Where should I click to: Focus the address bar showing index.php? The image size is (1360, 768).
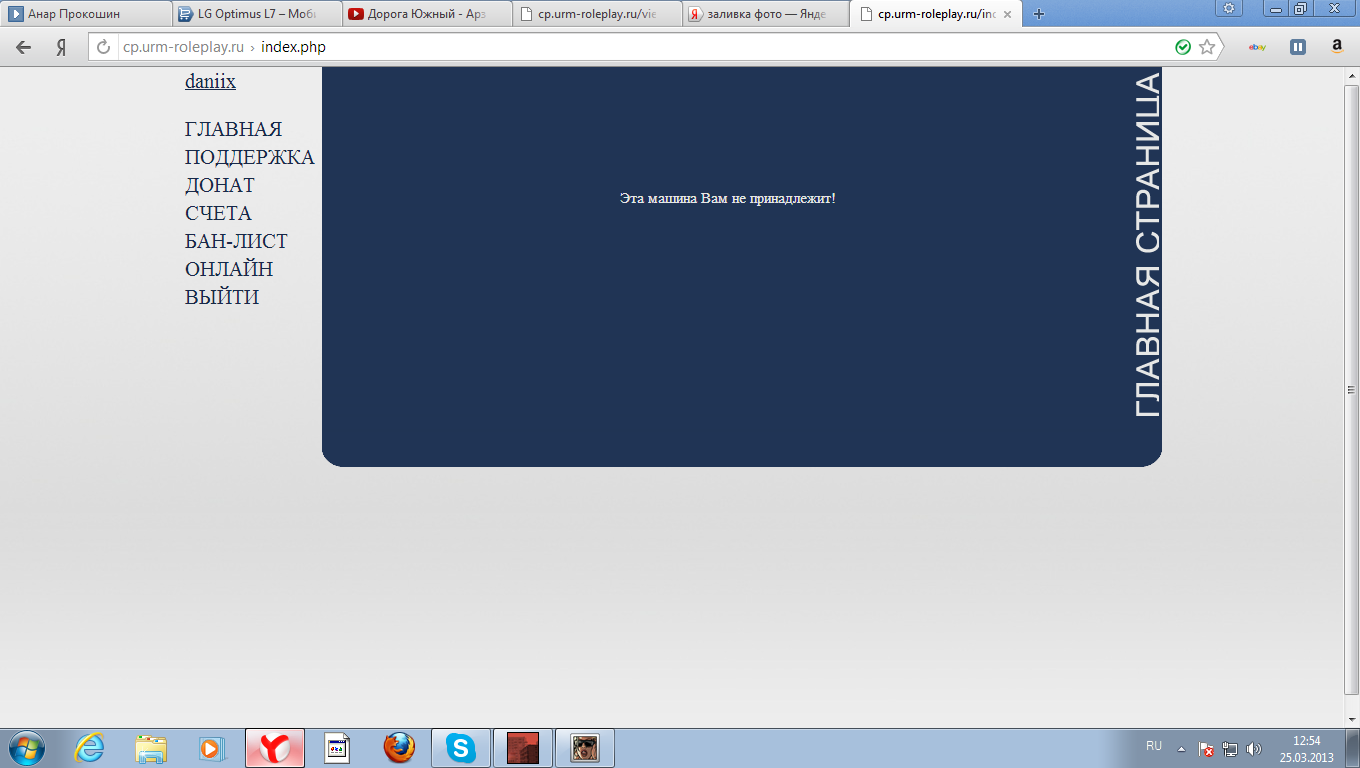[640, 47]
